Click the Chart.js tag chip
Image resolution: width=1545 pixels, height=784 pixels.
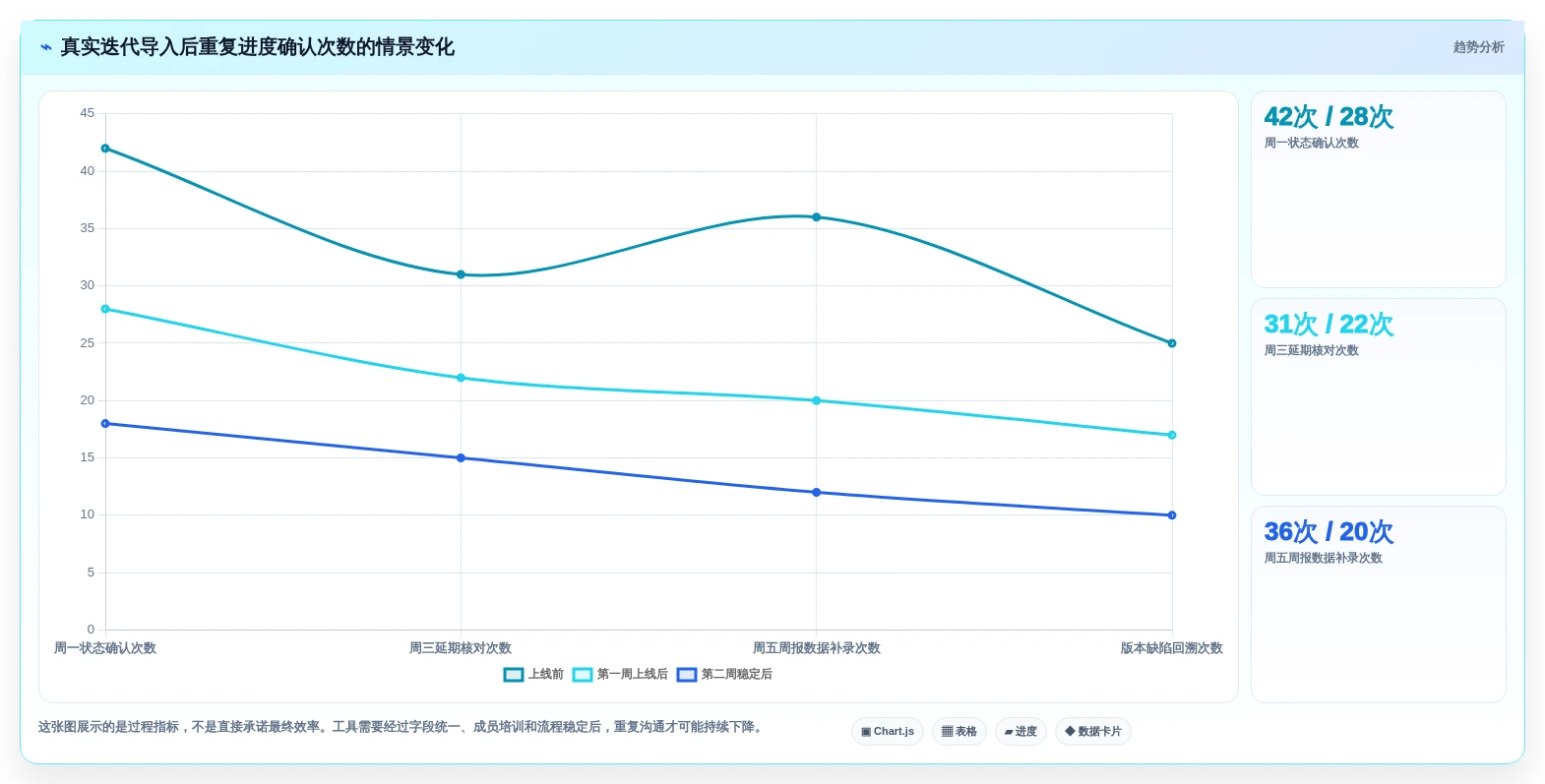point(888,732)
